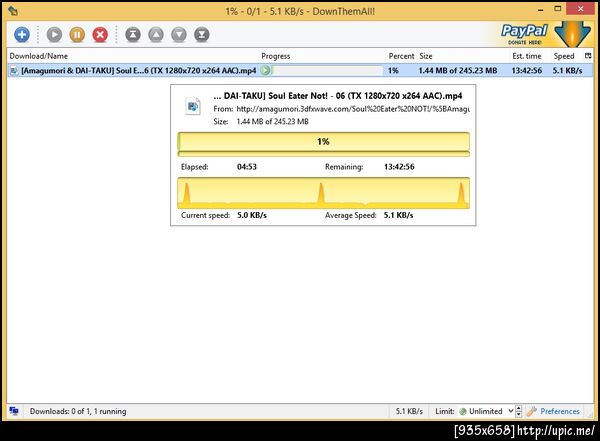Open the PayPal Donate Here link
The image size is (600, 441).
(525, 34)
